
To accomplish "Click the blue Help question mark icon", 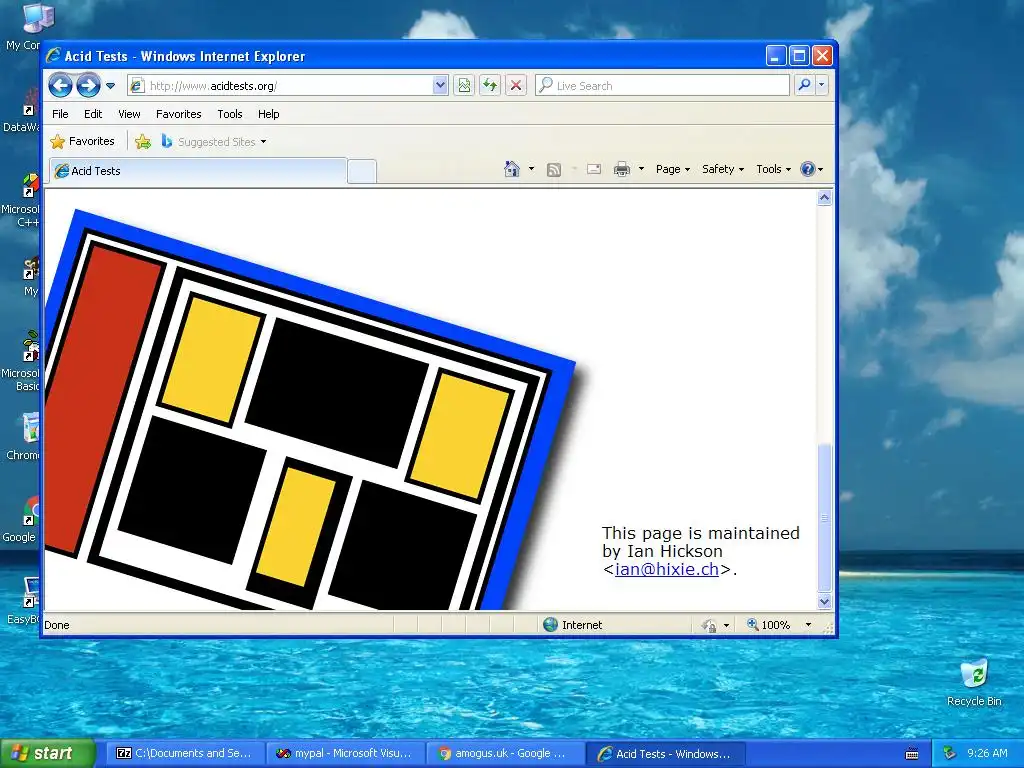I will click(808, 169).
